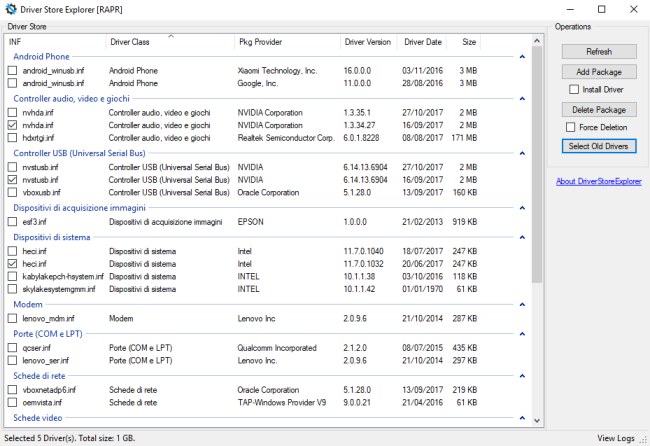Screen dimensions: 650x446
Task: Click the 171 MB size value
Action: pos(464,138)
